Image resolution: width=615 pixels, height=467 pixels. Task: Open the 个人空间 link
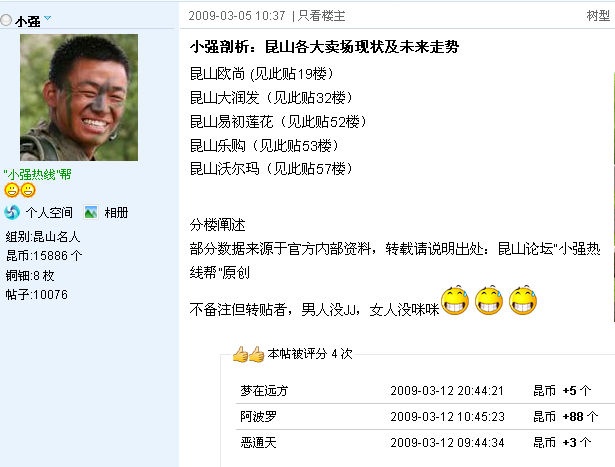click(49, 213)
